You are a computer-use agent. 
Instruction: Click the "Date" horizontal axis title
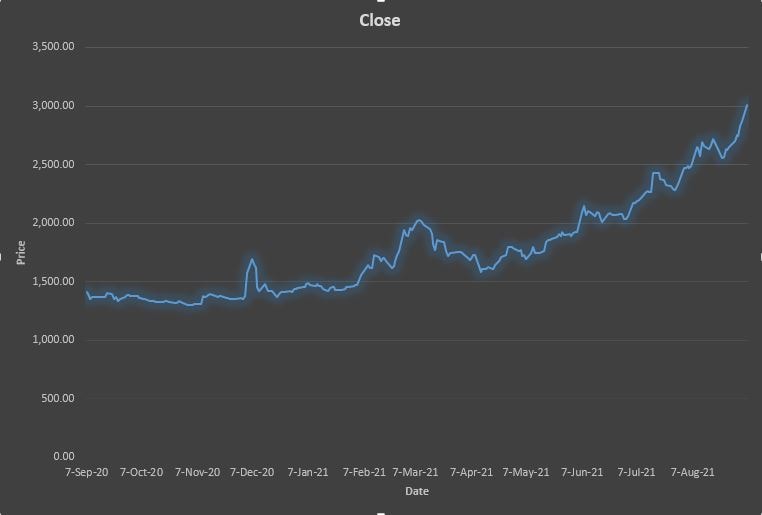pyautogui.click(x=417, y=491)
